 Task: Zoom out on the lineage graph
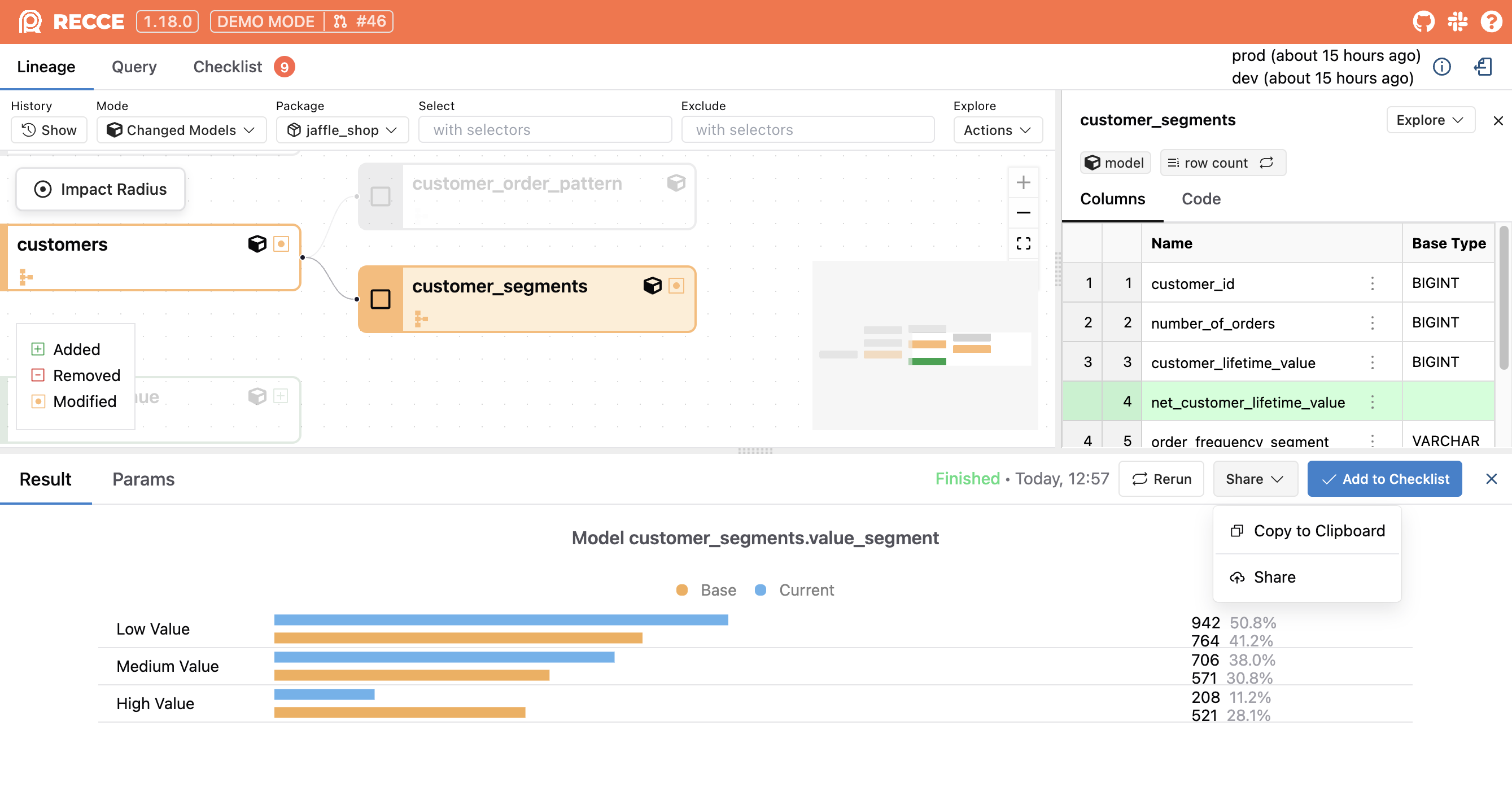click(x=1023, y=212)
